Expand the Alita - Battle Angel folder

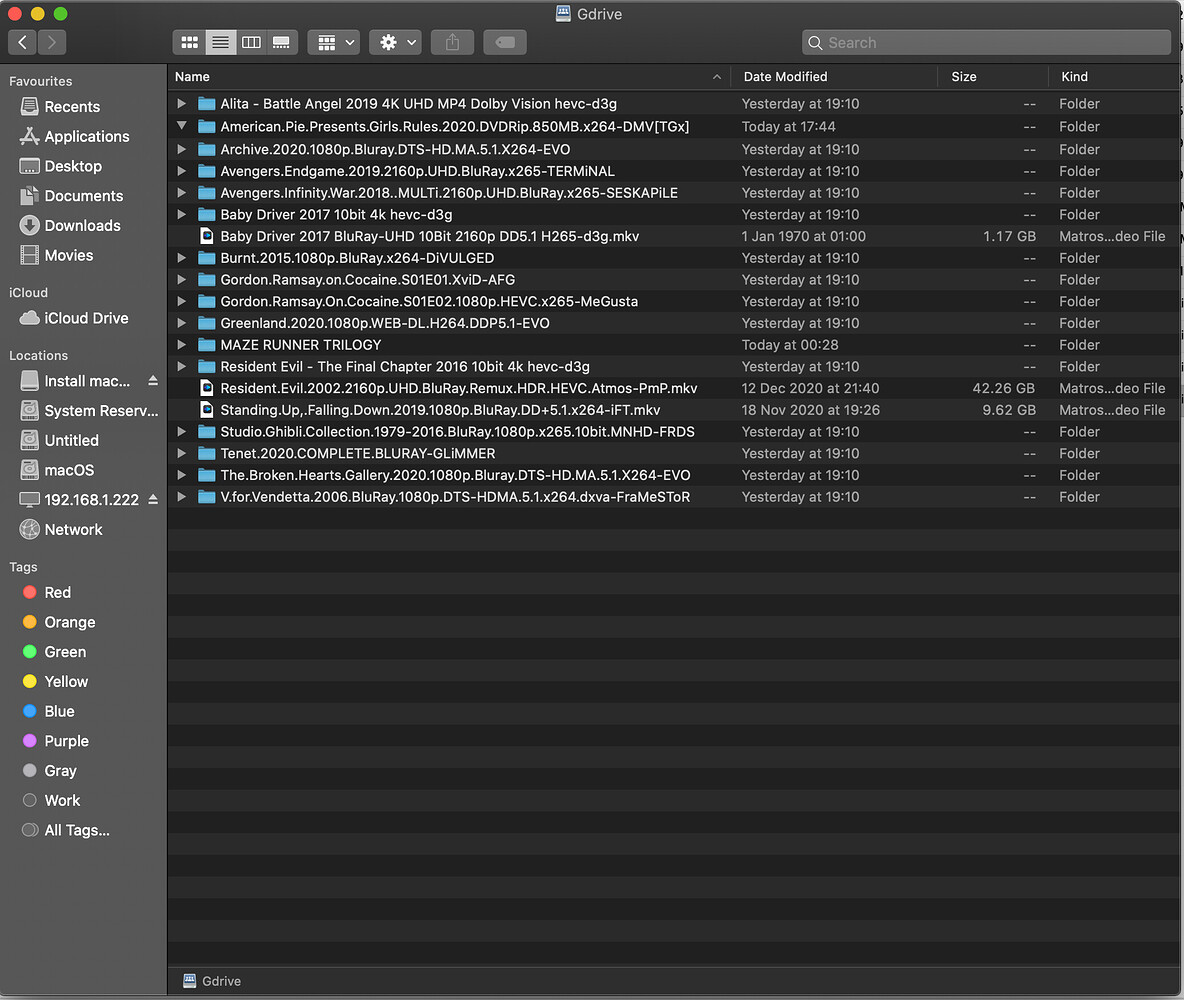pyautogui.click(x=181, y=103)
